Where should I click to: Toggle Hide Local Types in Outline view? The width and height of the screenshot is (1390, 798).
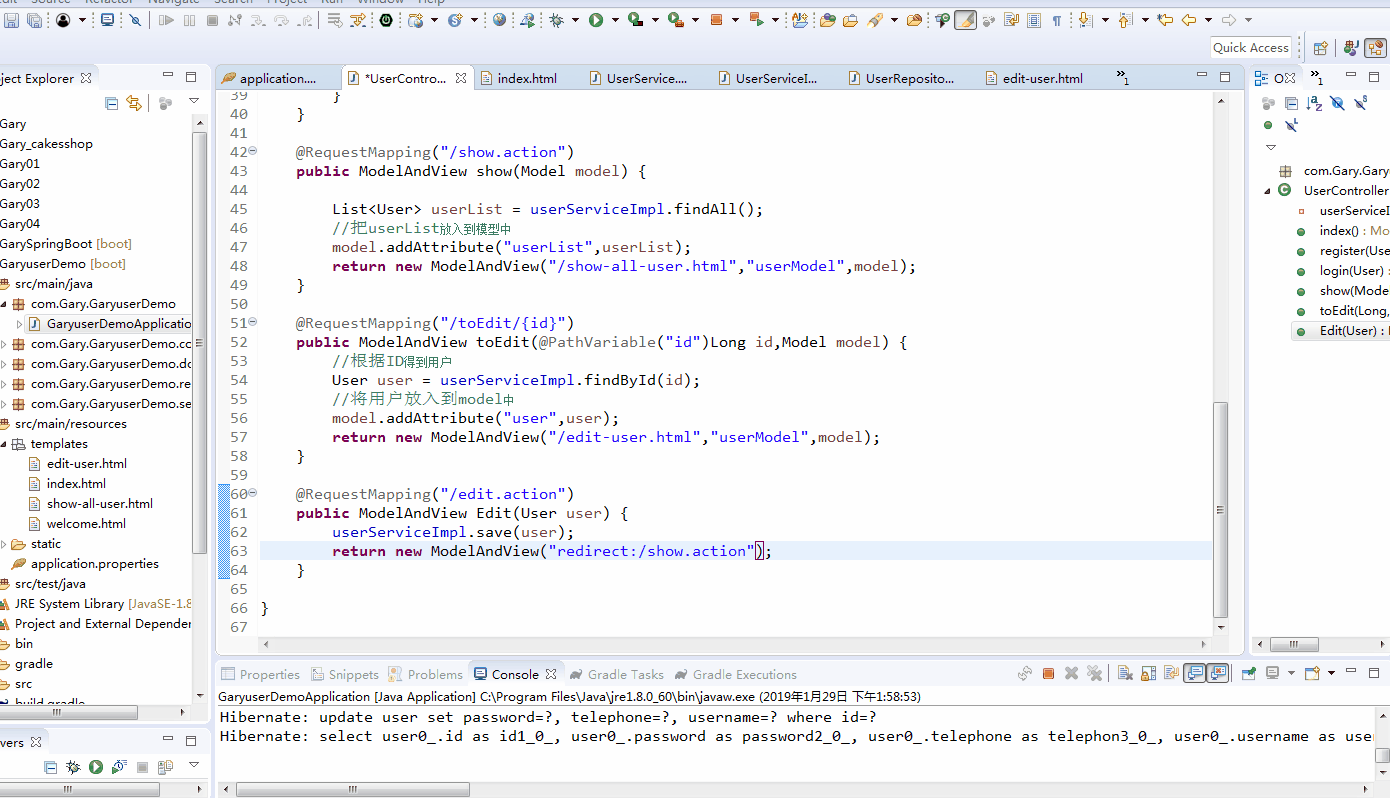[1291, 126]
